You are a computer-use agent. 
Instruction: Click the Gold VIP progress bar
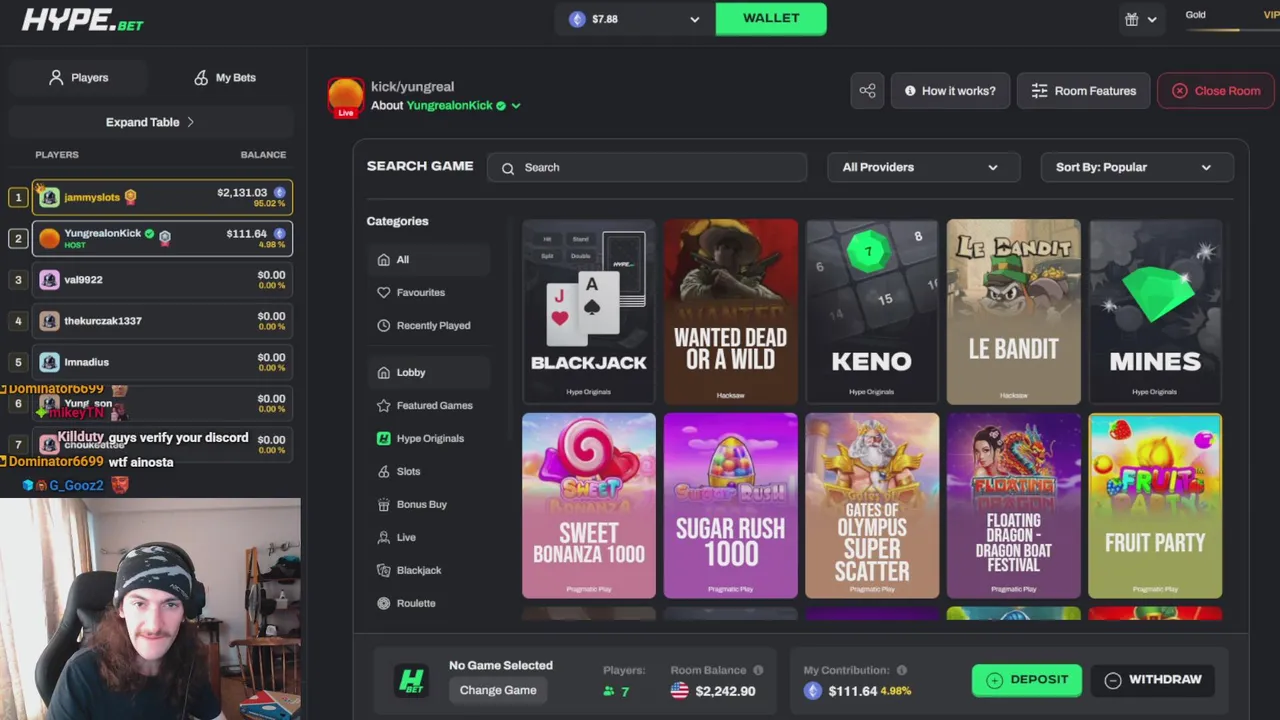click(x=1232, y=30)
